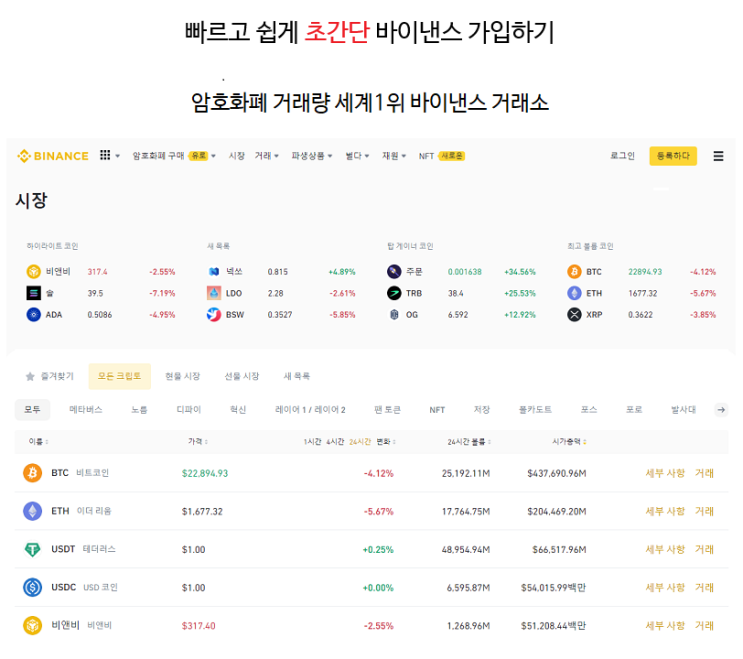
Task: Click the right arrow to scroll categories
Action: pos(721,410)
